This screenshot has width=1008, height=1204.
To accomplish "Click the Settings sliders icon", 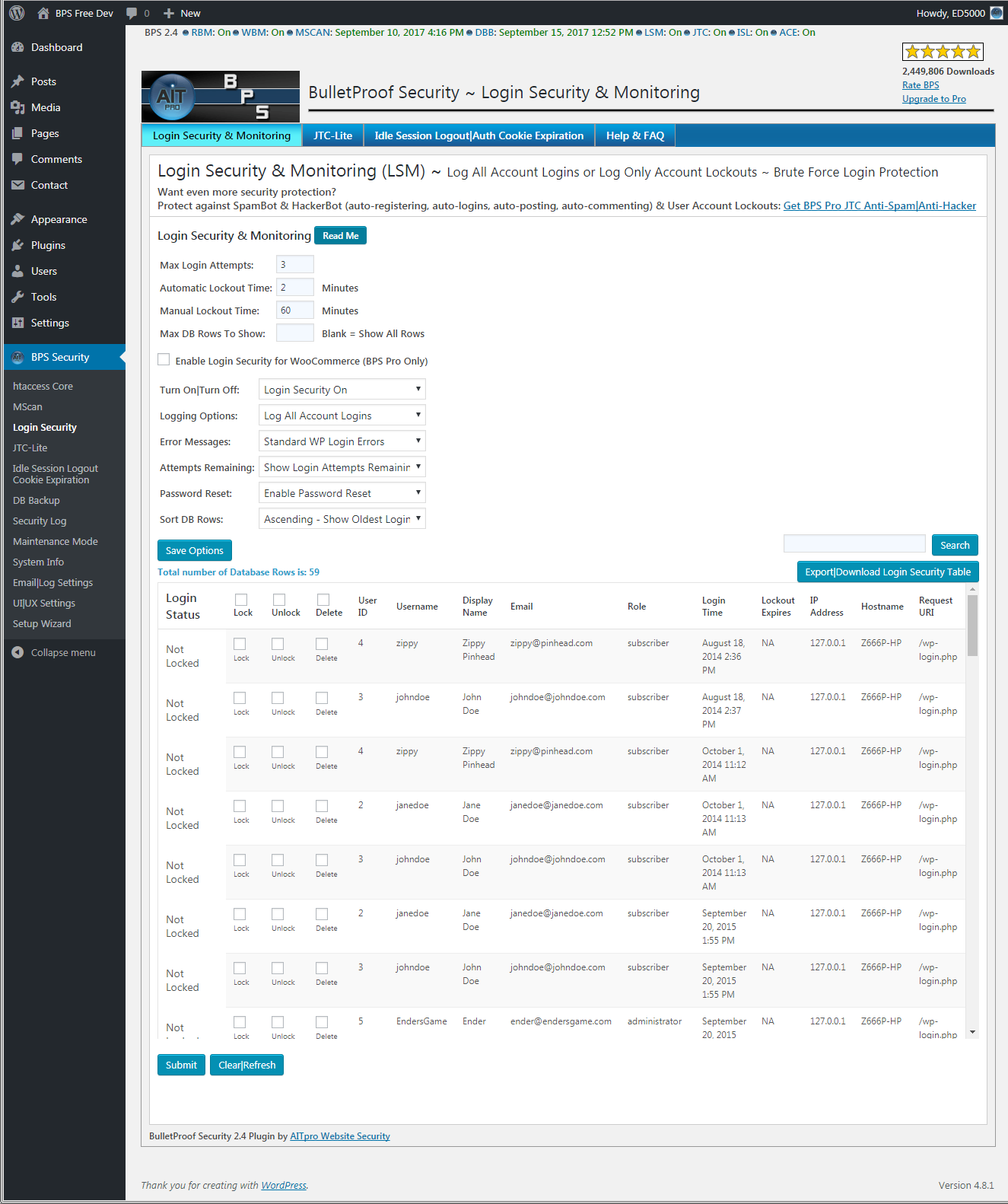I will [18, 323].
